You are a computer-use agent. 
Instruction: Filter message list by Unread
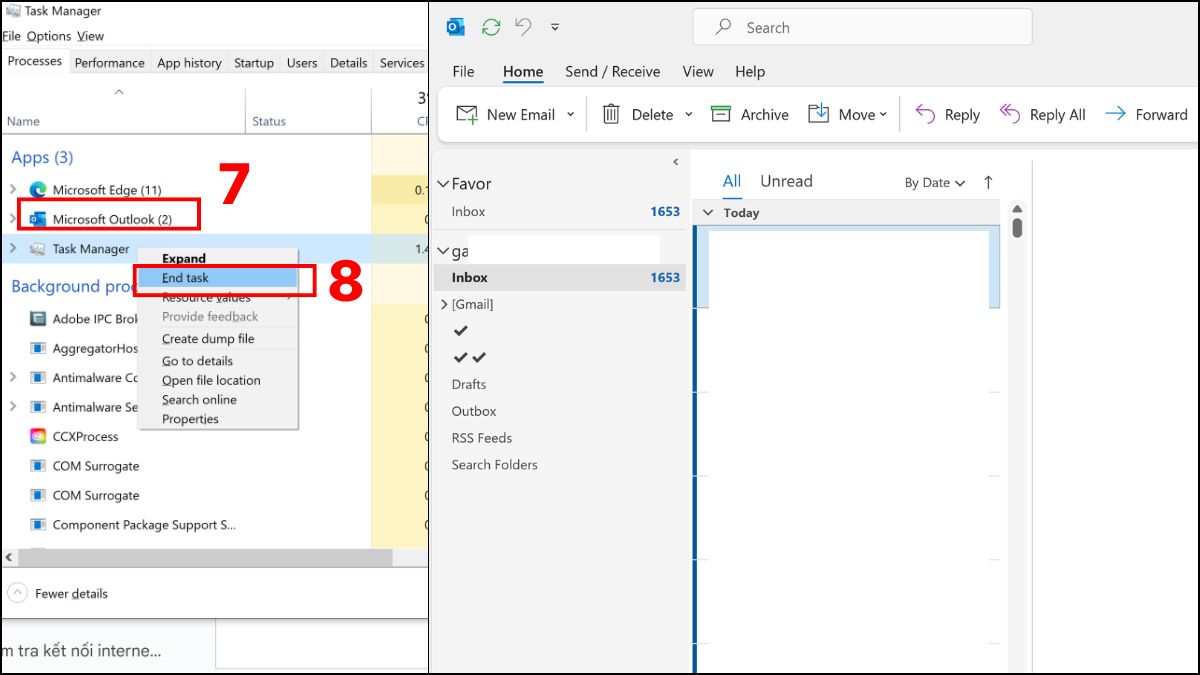[786, 181]
